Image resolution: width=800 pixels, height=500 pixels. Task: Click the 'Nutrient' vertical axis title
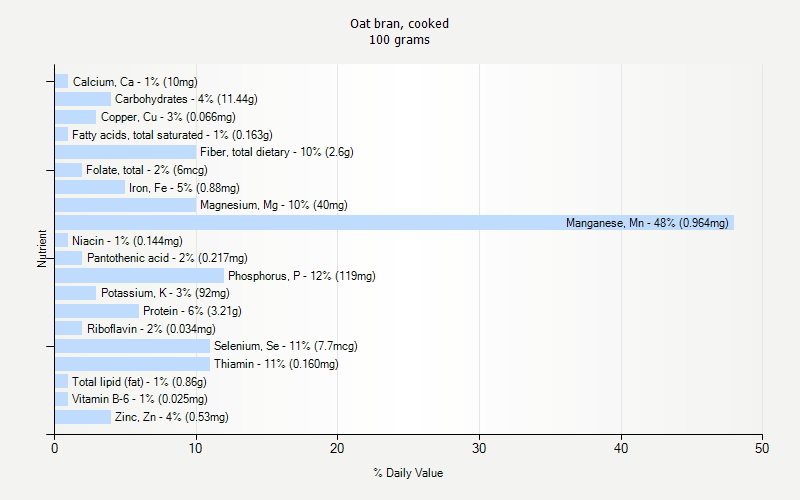42,248
